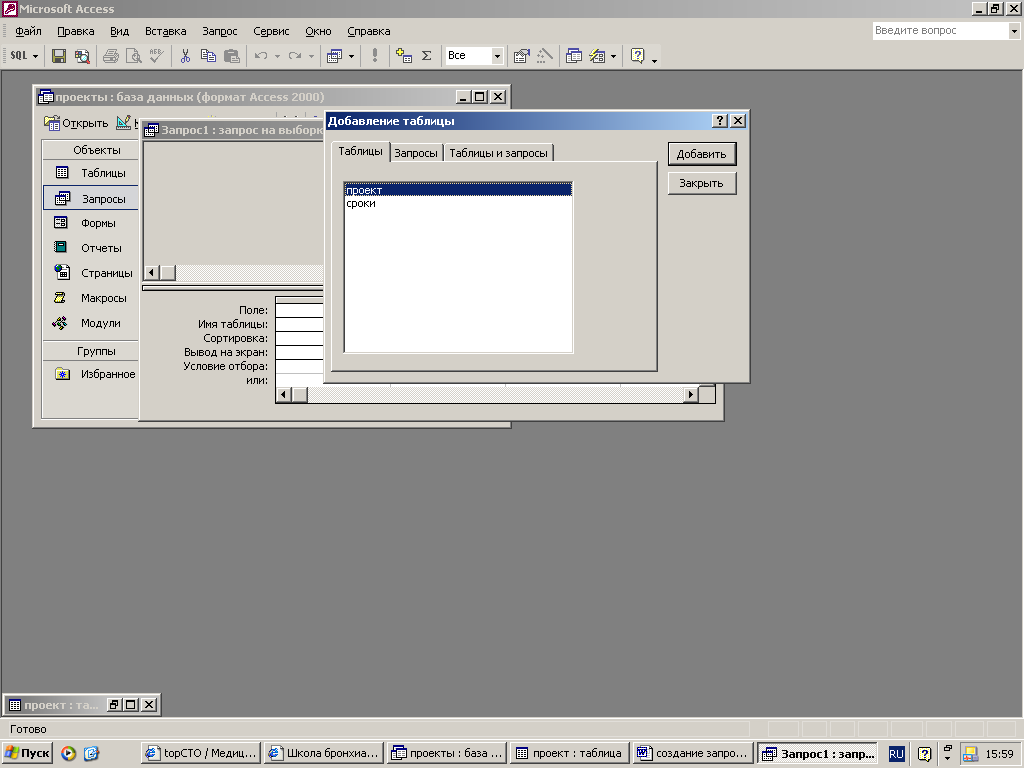Click the file search toolbar icon

coord(82,56)
